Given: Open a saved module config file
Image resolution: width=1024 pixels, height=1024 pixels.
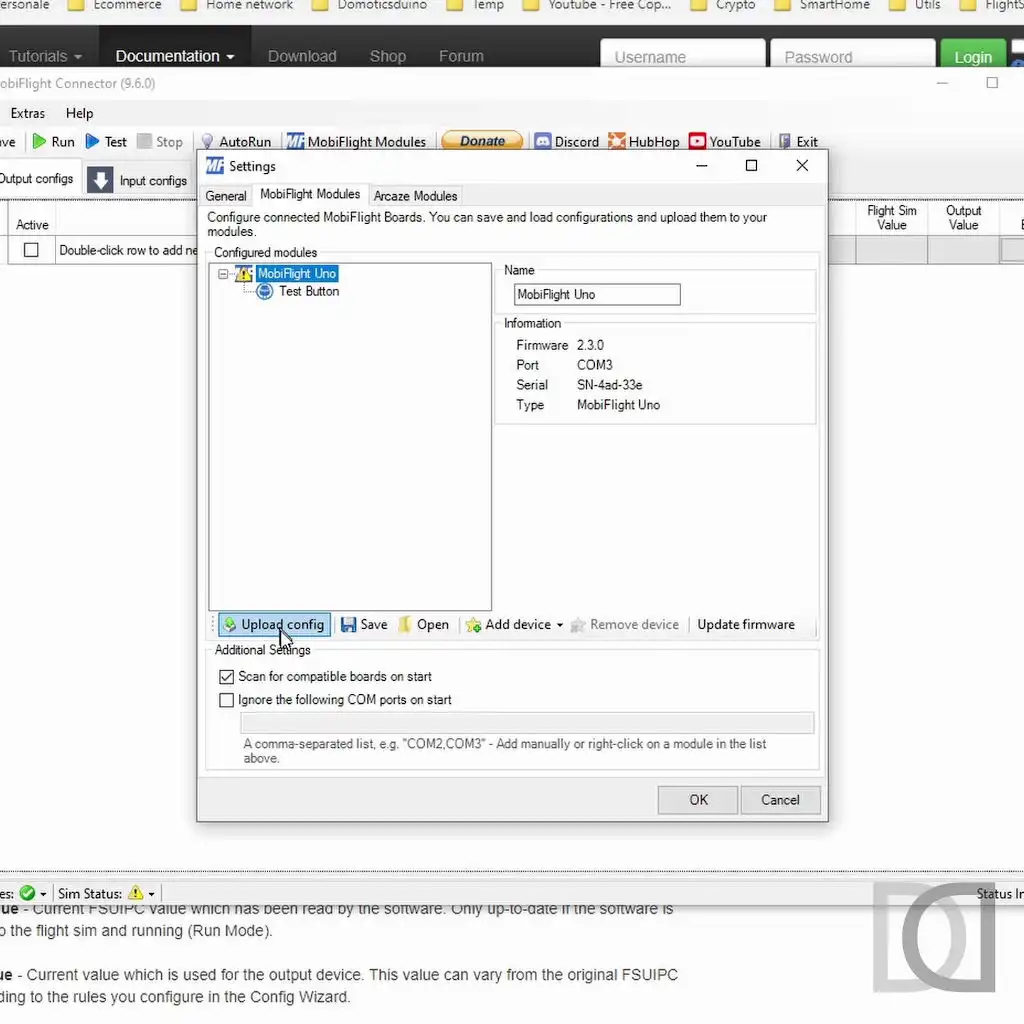Looking at the screenshot, I should tap(424, 624).
